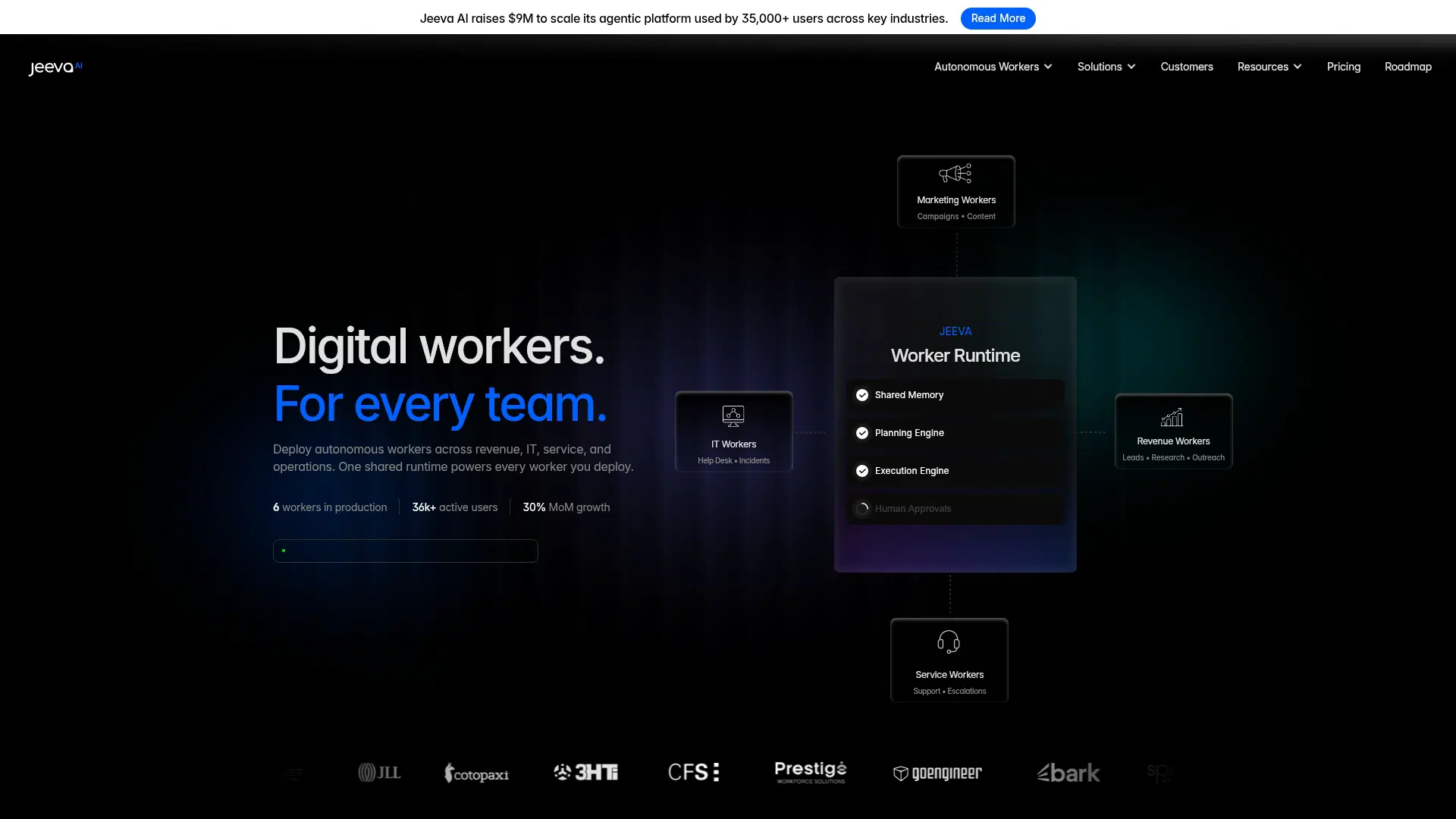Click the 30% MoM growth stat
The height and width of the screenshot is (819, 1456).
566,507
